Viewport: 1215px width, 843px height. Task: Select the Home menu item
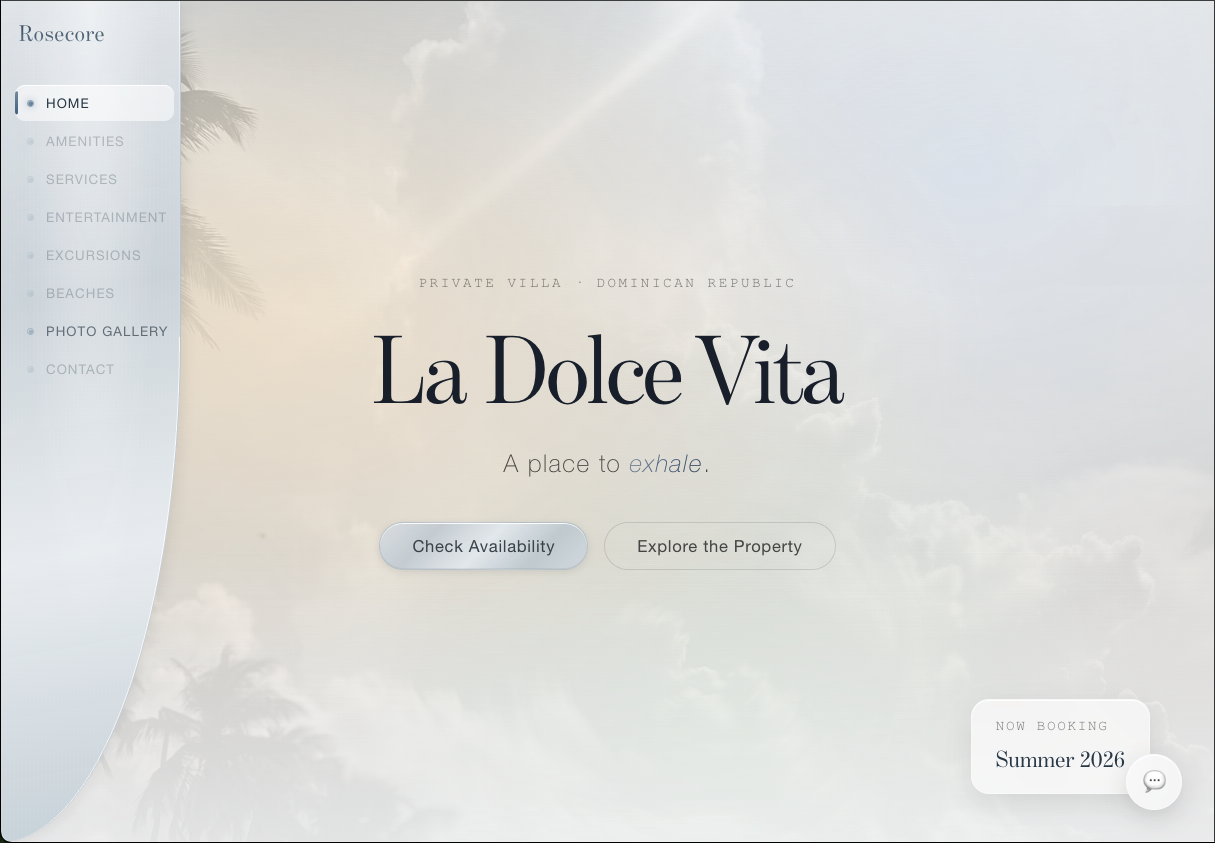(x=95, y=103)
